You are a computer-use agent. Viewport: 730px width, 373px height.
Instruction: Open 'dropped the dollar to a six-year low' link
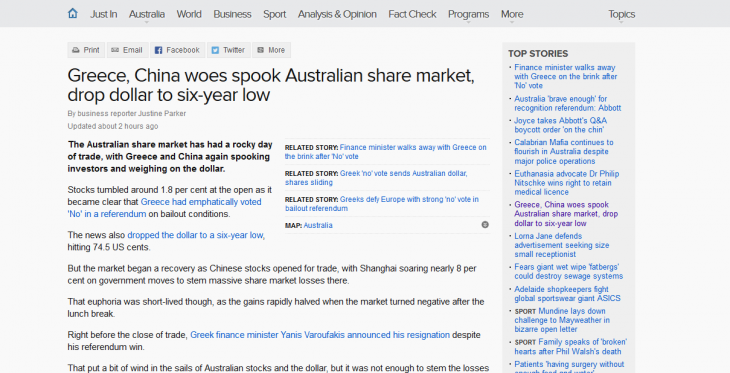[196, 235]
